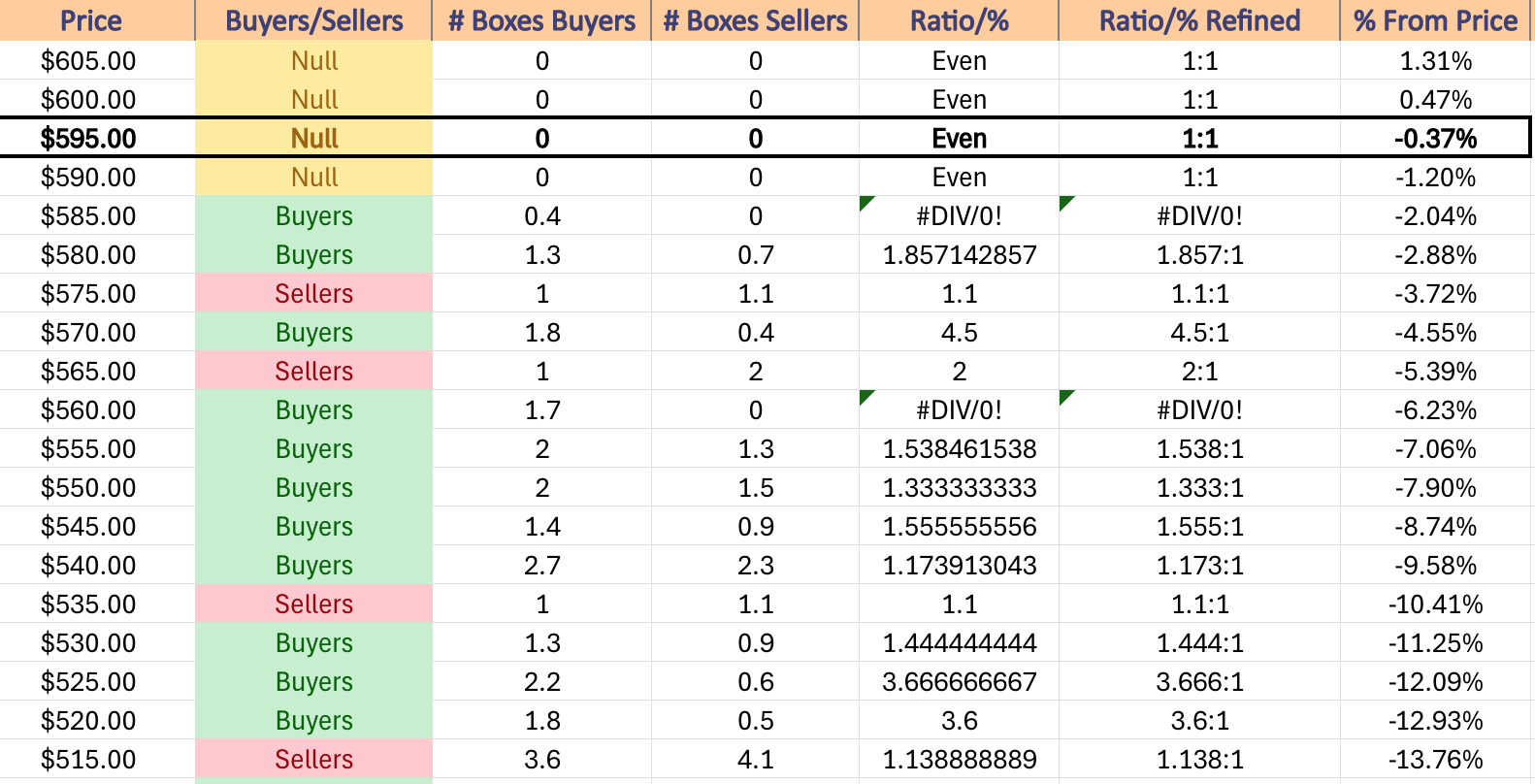Click the -9.58% from price cell
The image size is (1535, 784).
point(1435,565)
